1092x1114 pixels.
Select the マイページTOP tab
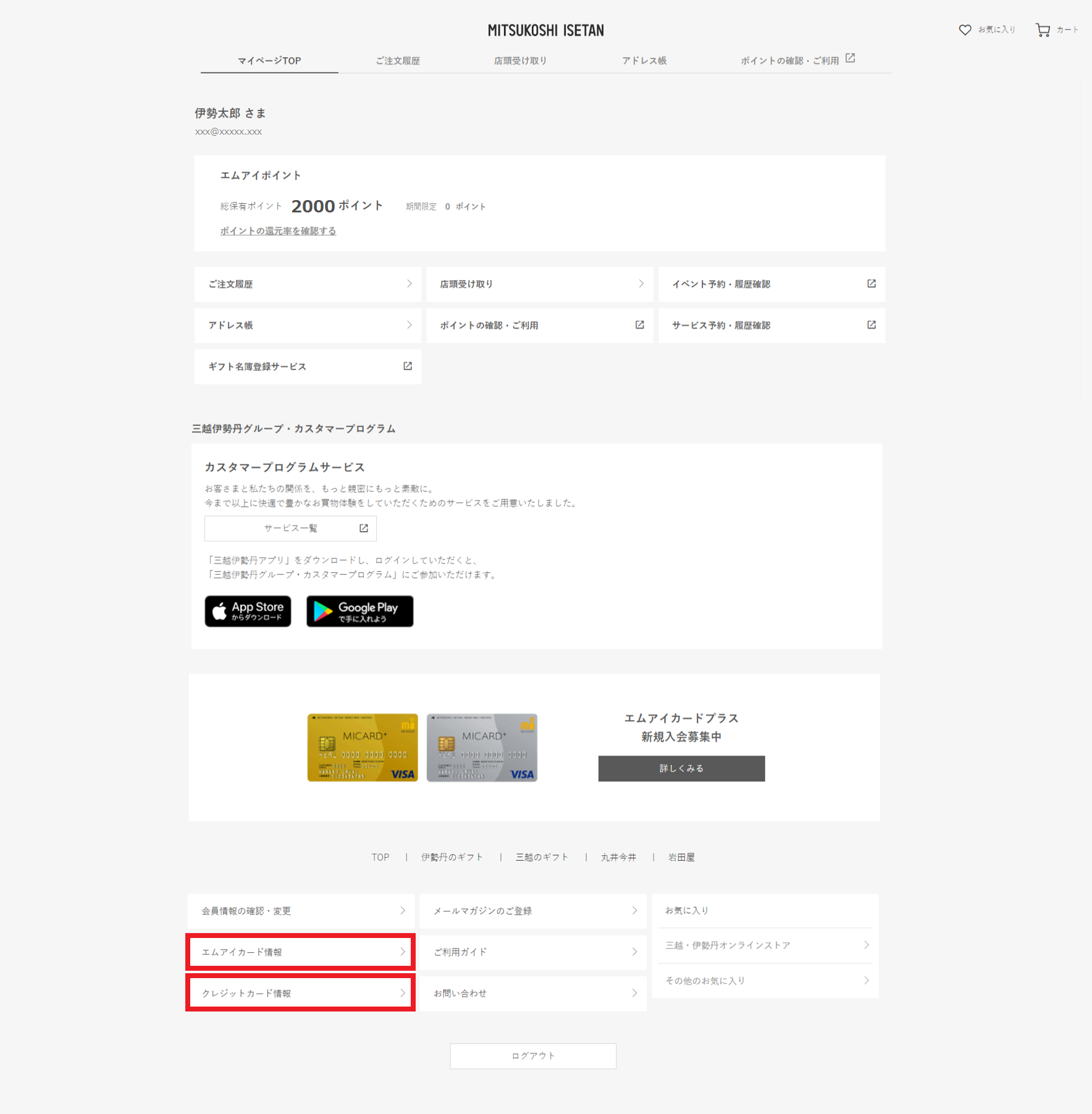tap(269, 61)
